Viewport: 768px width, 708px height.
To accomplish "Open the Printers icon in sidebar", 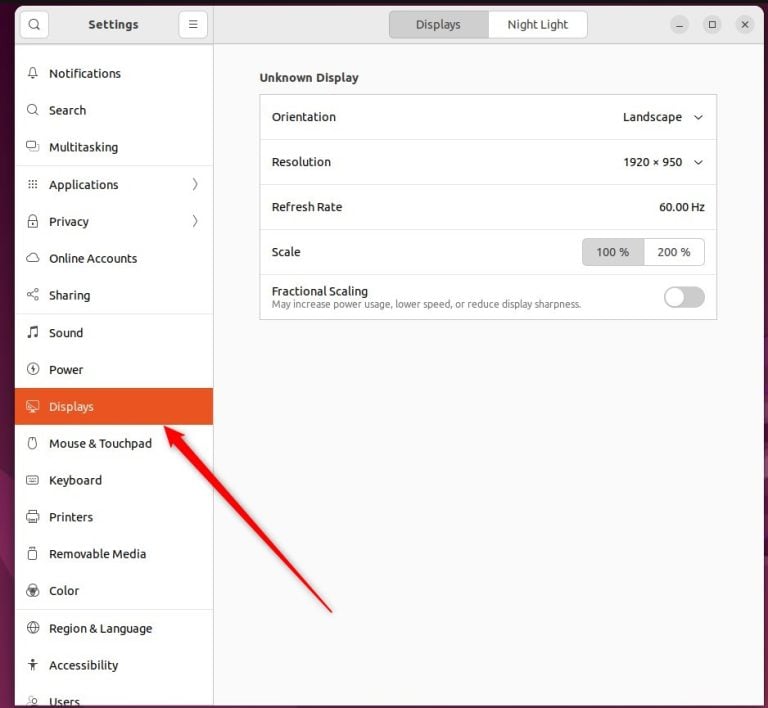I will coord(33,517).
